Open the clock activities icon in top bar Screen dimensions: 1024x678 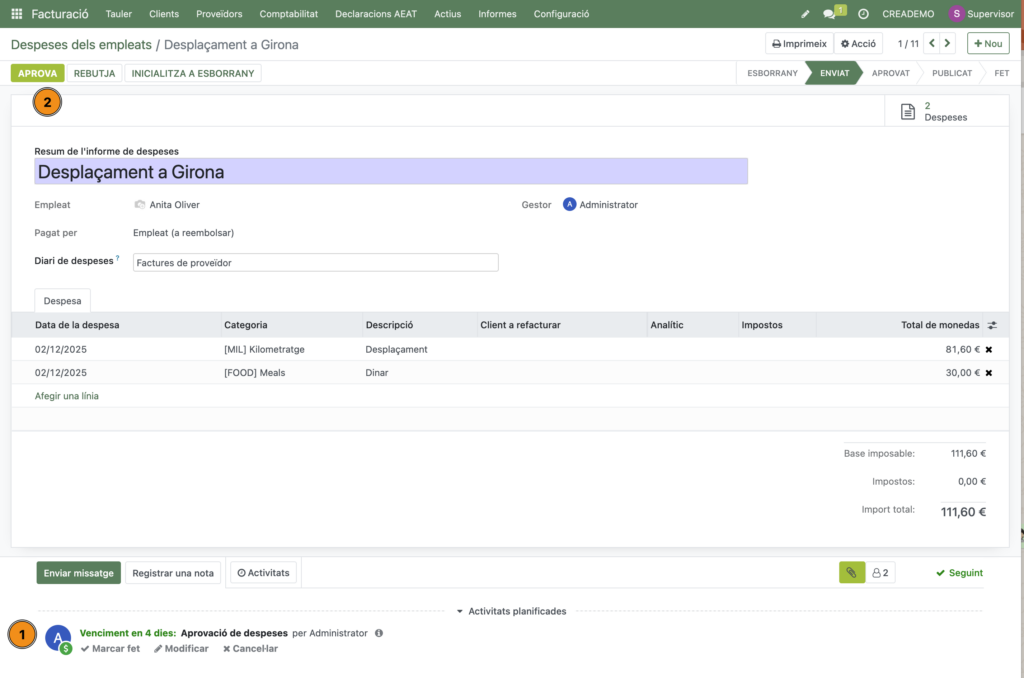pyautogui.click(x=863, y=14)
